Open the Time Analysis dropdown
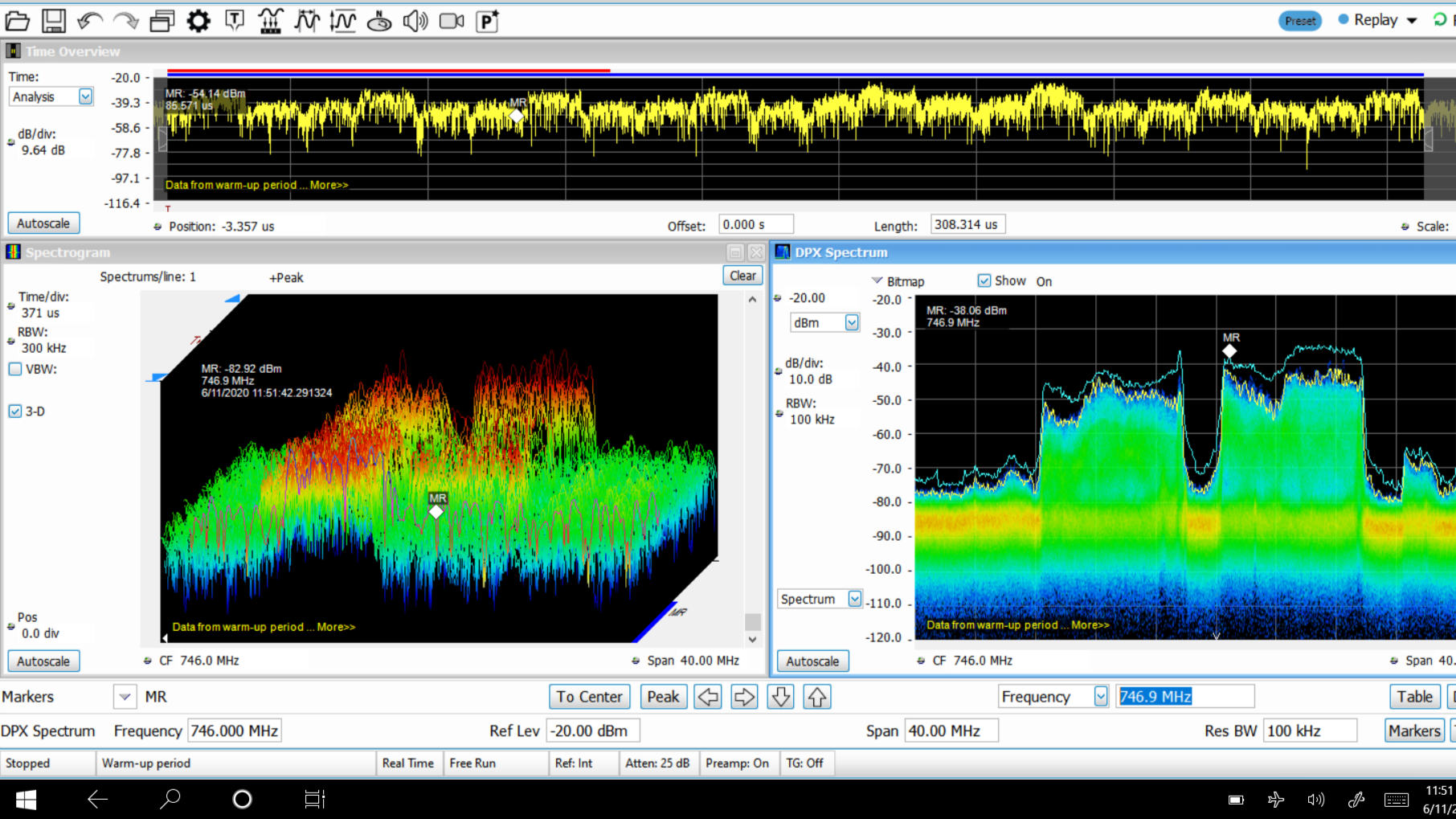 [85, 96]
